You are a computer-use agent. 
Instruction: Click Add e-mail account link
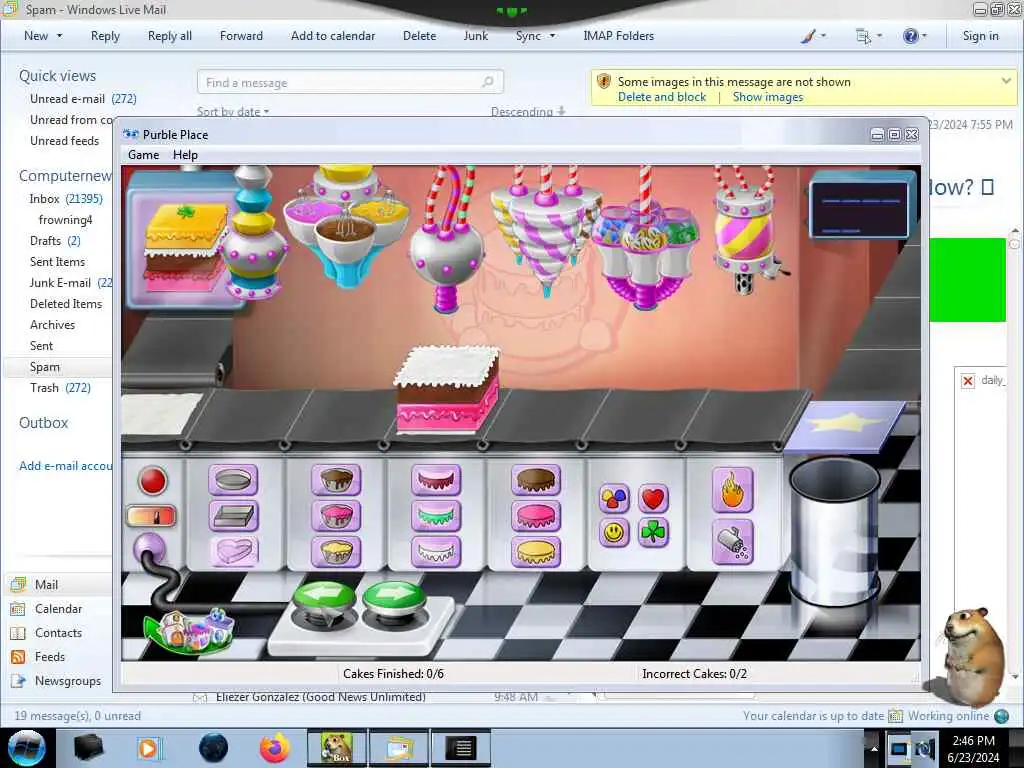point(65,466)
